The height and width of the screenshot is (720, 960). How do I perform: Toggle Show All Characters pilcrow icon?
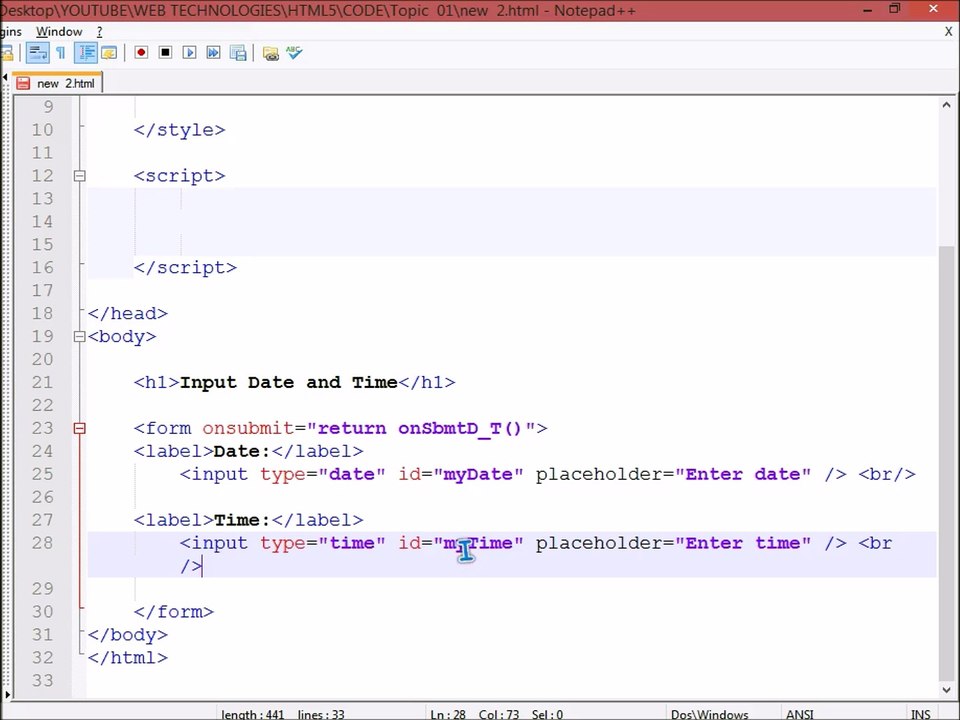[x=61, y=53]
